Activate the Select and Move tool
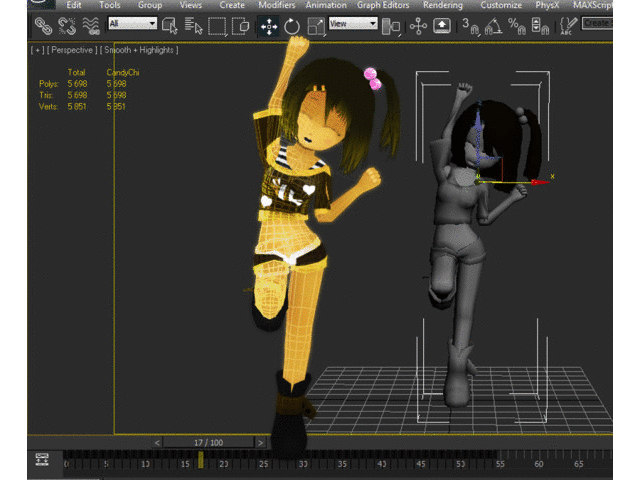Screen dimensions: 640x480 269,27
